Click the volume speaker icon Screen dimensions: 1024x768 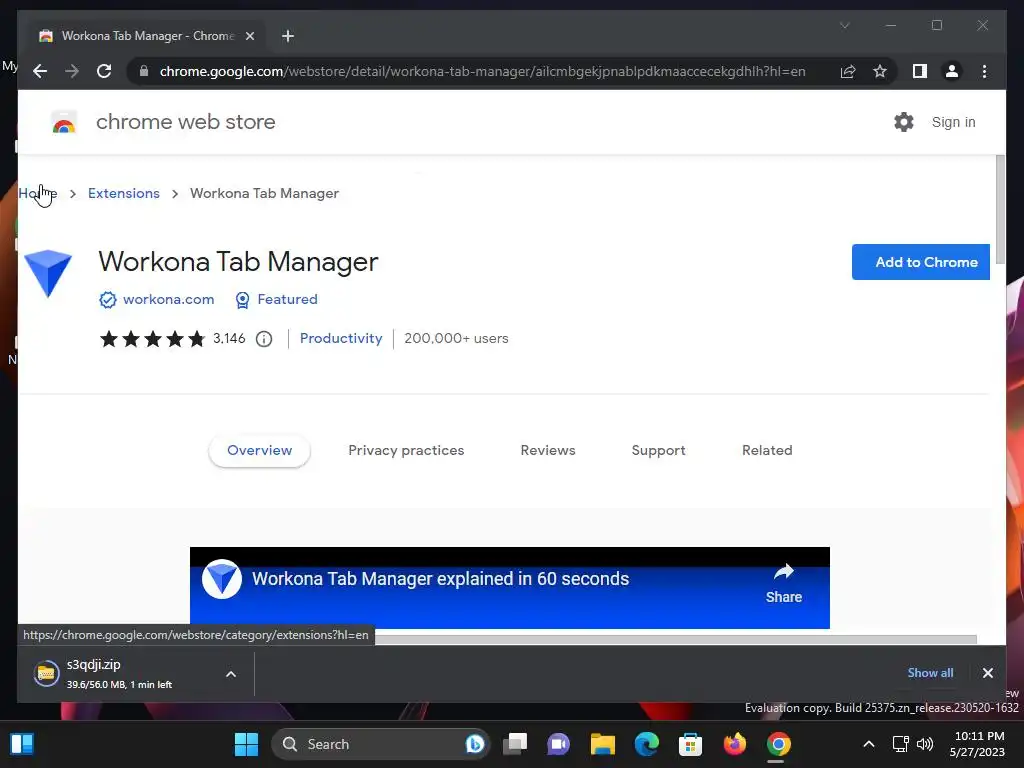click(925, 744)
